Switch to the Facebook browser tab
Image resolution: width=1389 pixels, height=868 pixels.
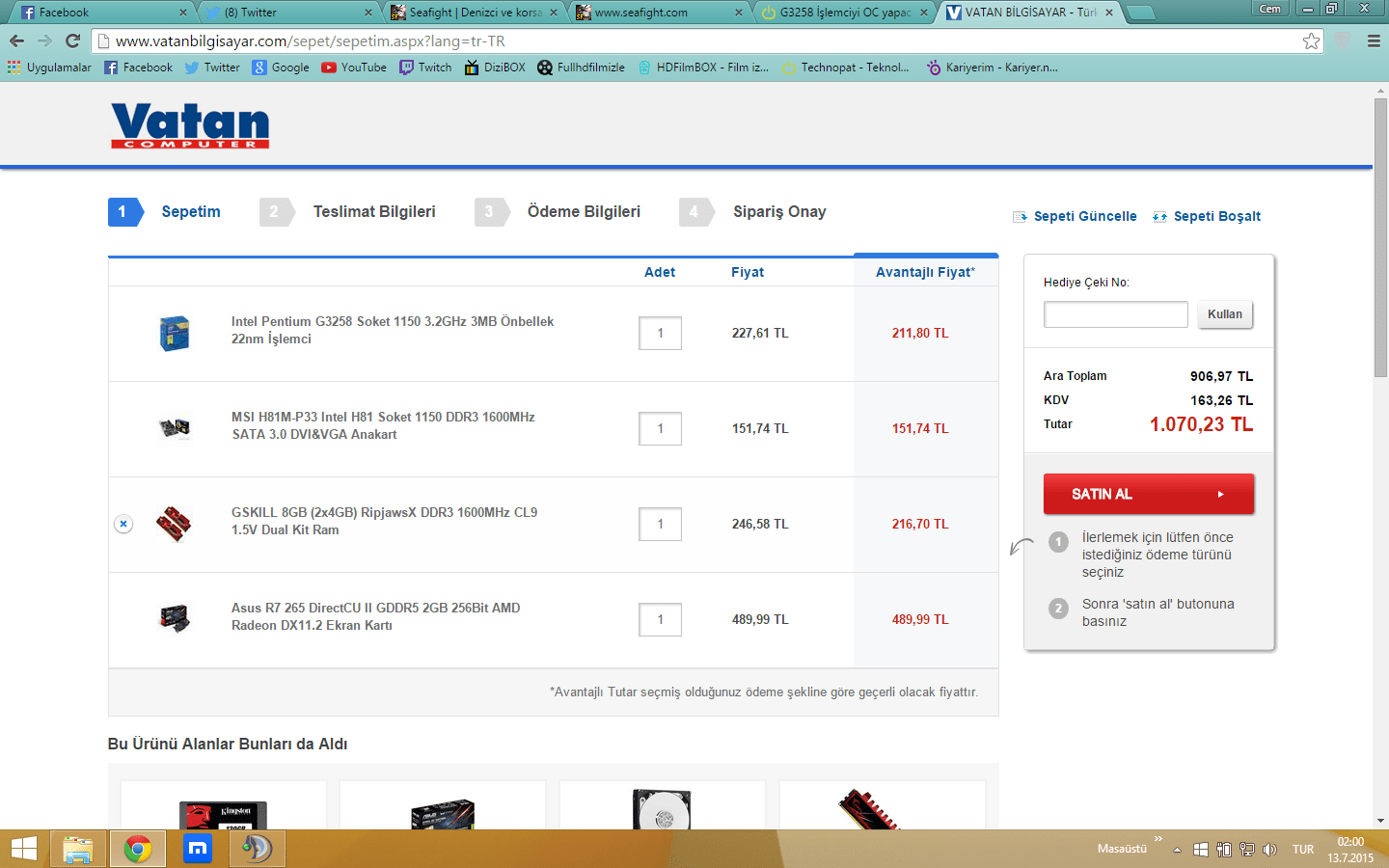point(101,13)
